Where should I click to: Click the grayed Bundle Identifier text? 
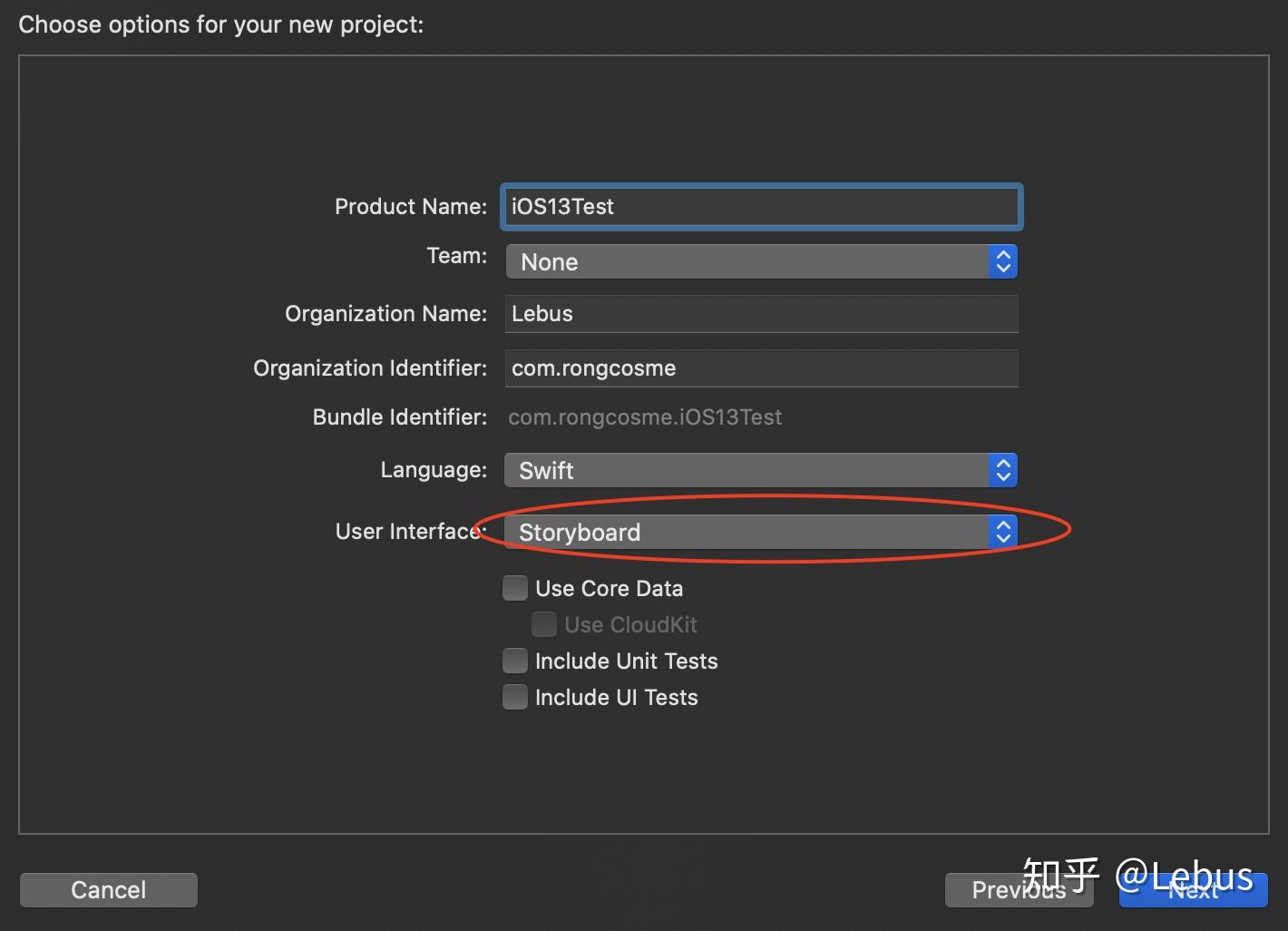coord(645,416)
